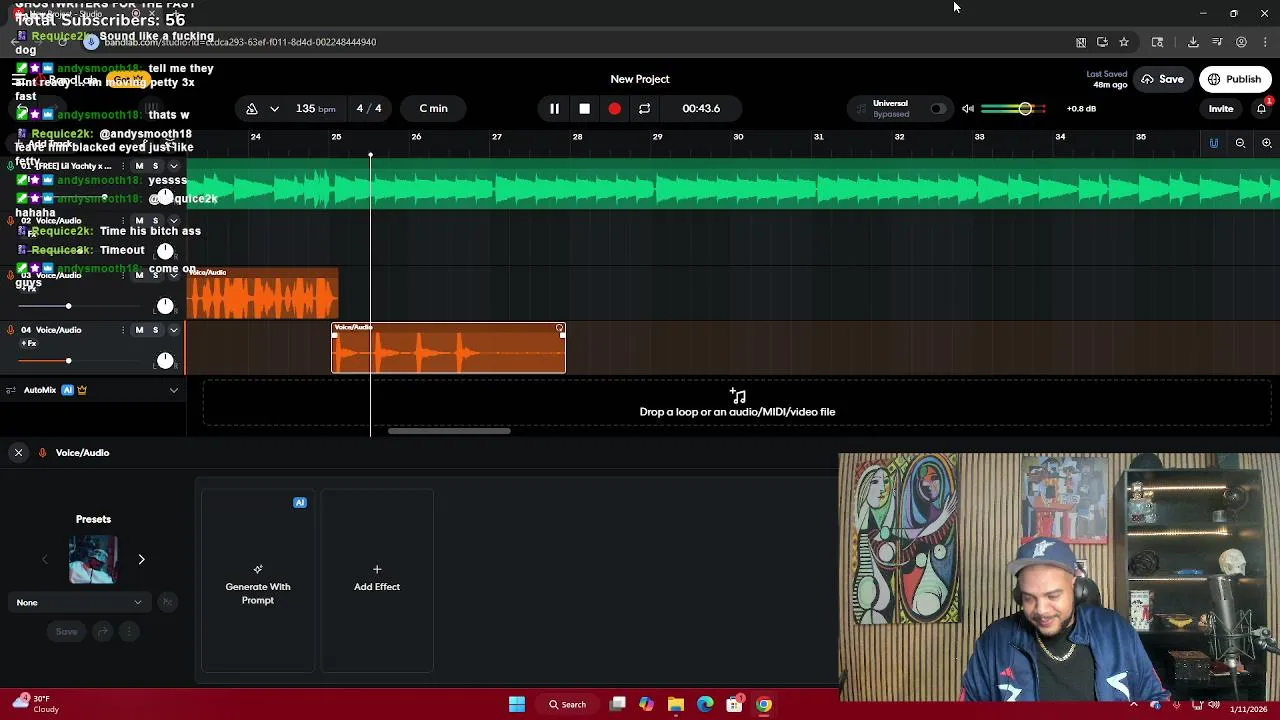Image resolution: width=1280 pixels, height=720 pixels.
Task: Click the track 04 pan knob
Action: (x=165, y=360)
